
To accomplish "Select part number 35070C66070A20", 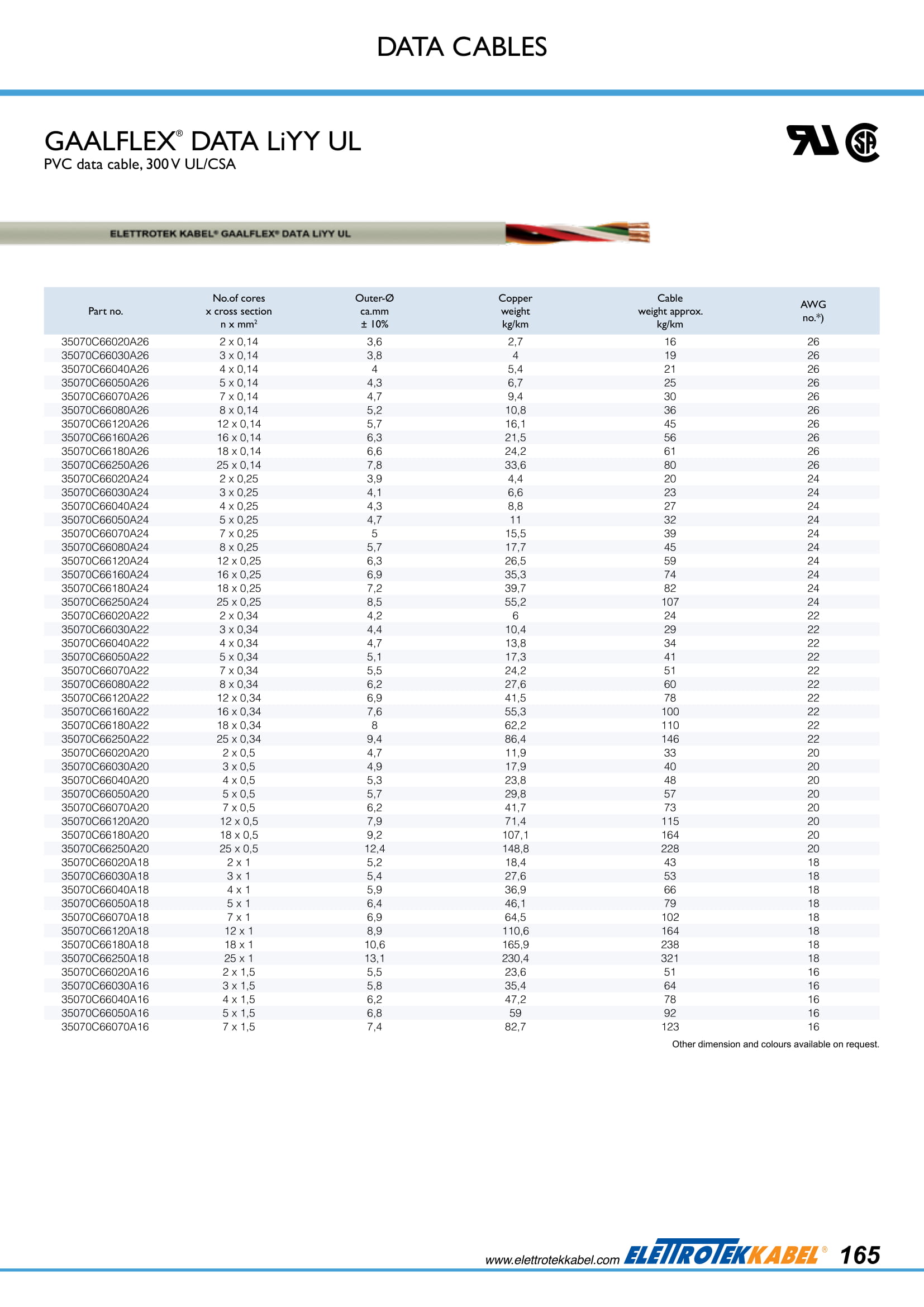I will coord(105,808).
